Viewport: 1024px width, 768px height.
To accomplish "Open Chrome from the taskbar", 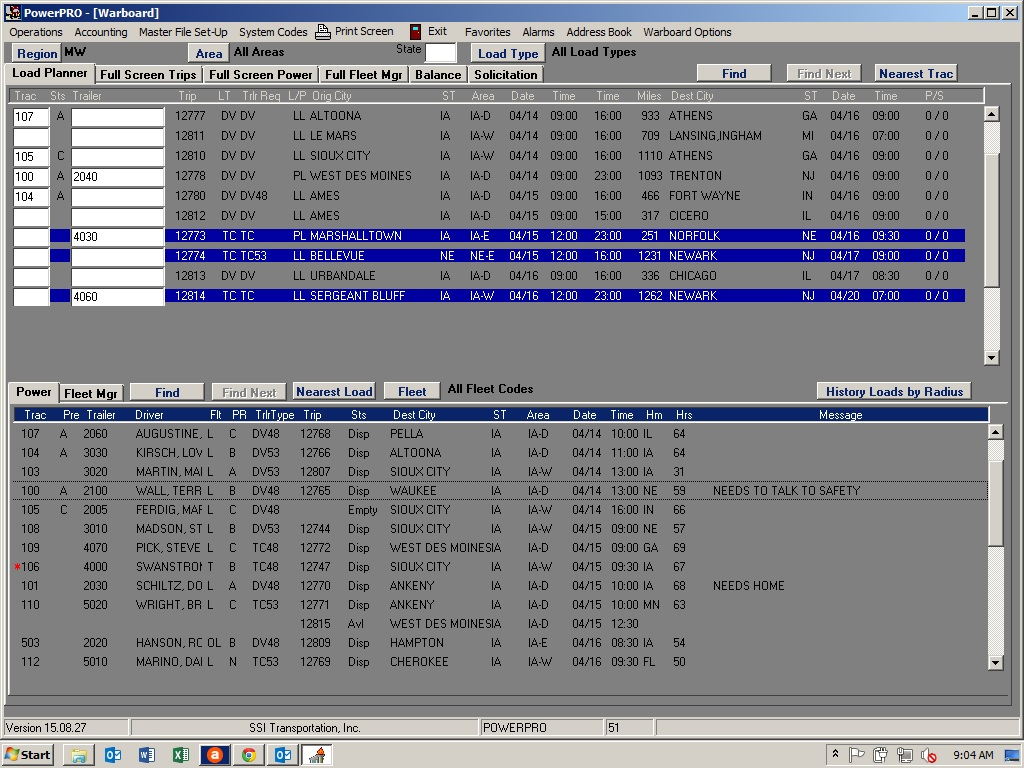I will (x=249, y=755).
